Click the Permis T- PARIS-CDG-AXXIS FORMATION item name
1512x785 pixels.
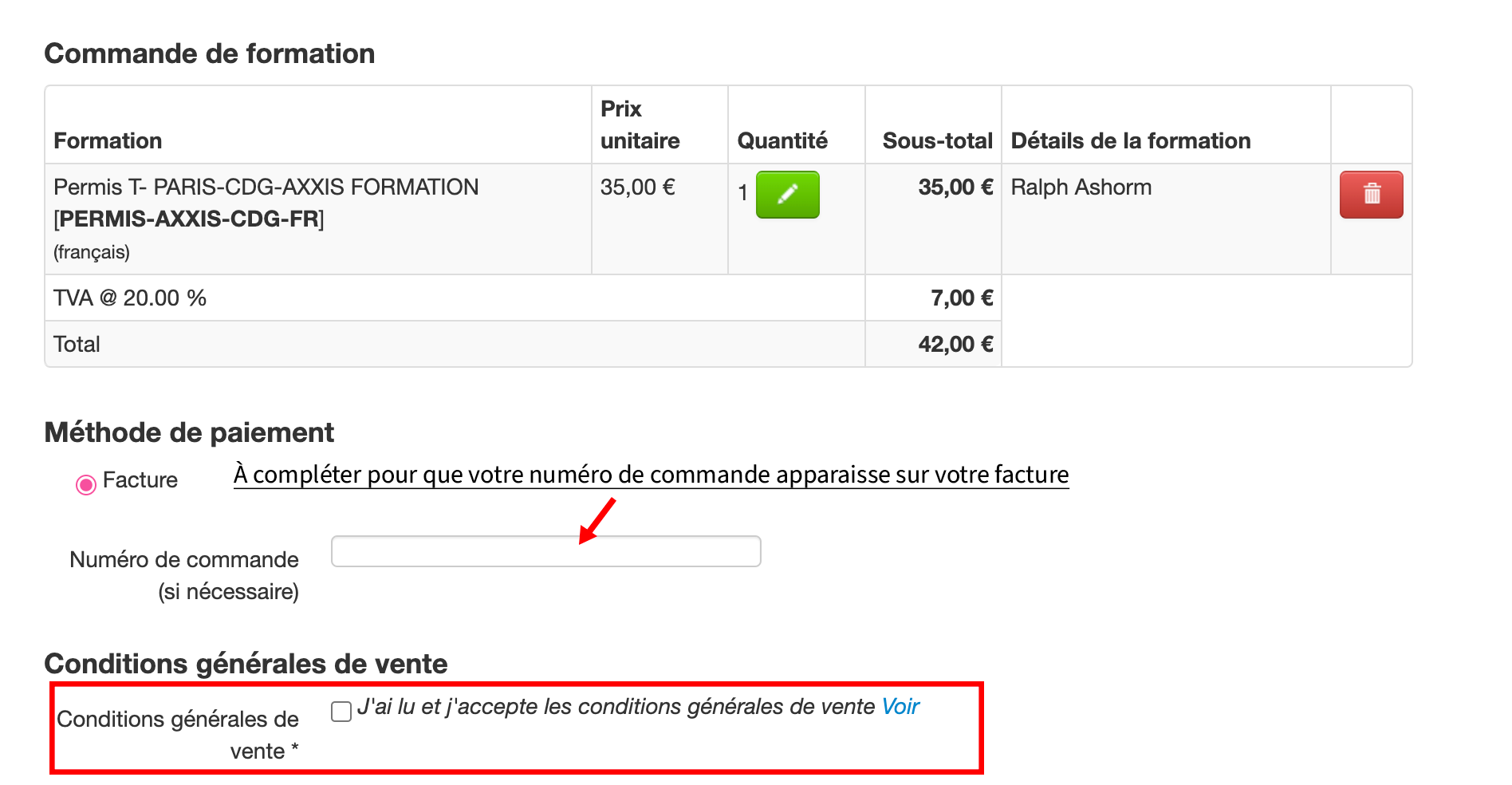click(x=266, y=187)
